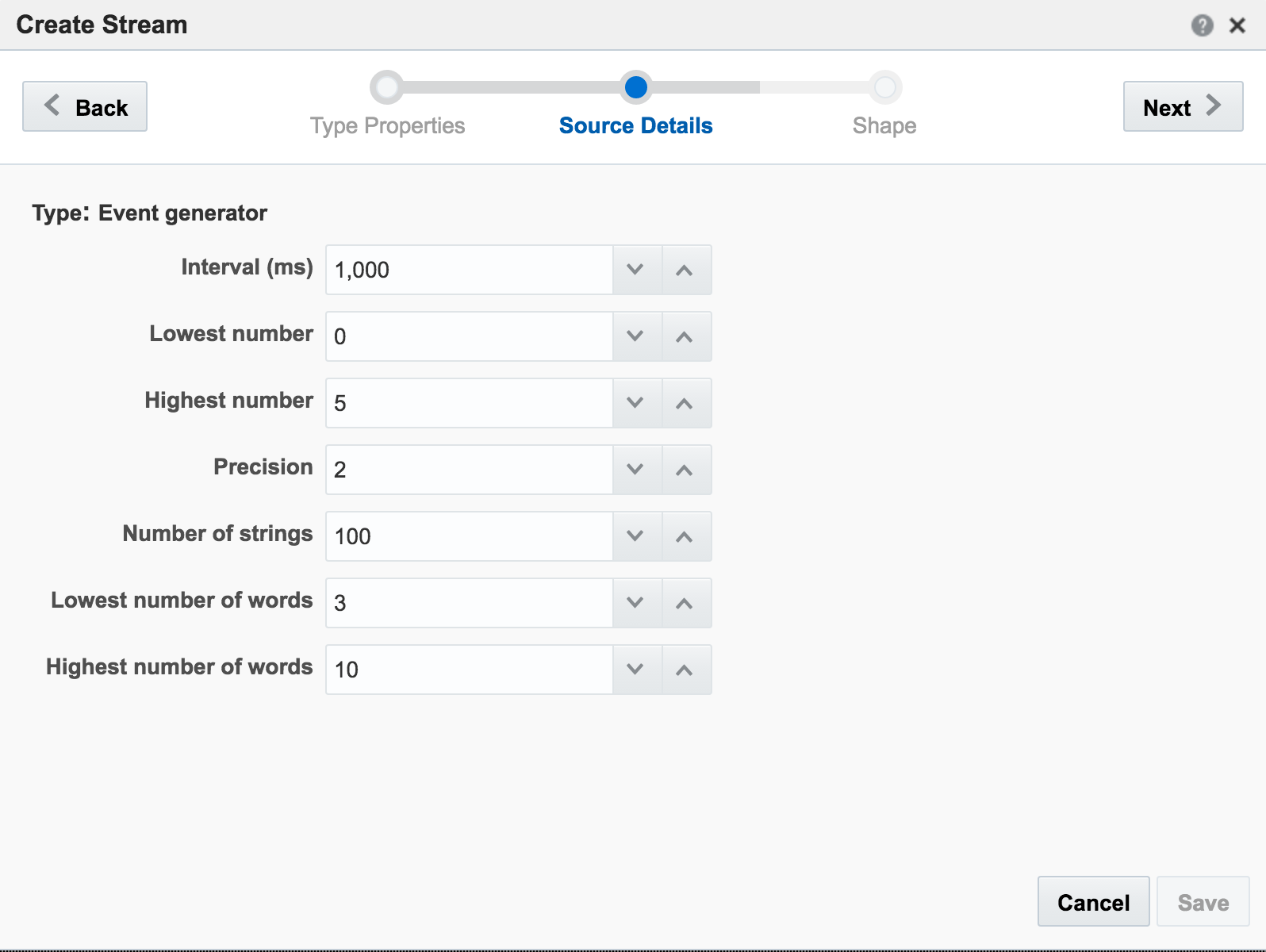Viewport: 1266px width, 952px height.
Task: Increase the Number of strings value
Action: (x=685, y=536)
